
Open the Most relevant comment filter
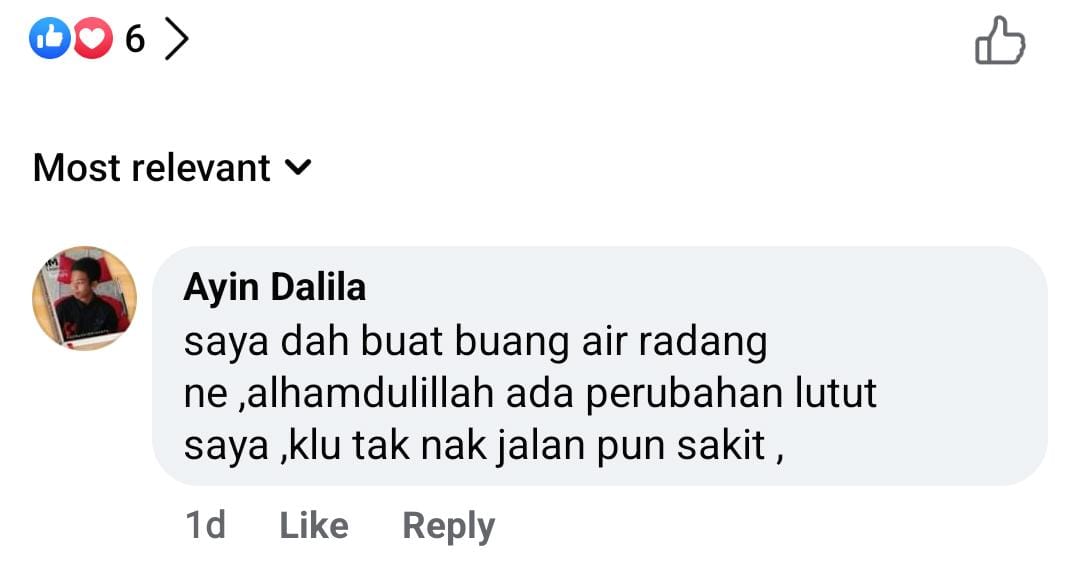click(x=172, y=168)
